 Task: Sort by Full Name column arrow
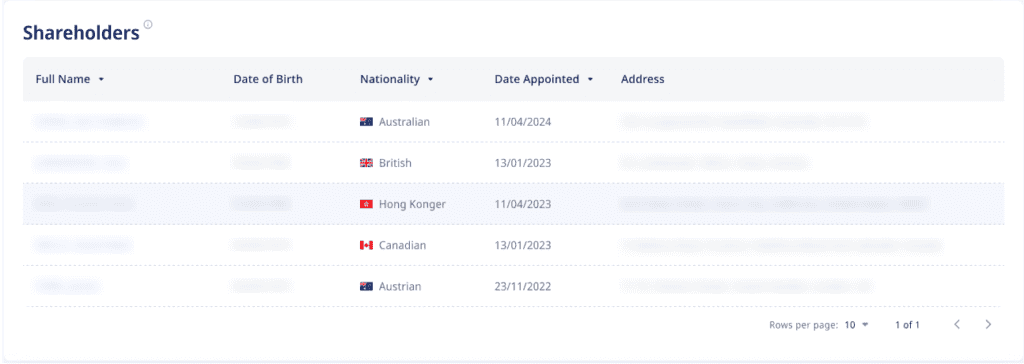pos(101,80)
